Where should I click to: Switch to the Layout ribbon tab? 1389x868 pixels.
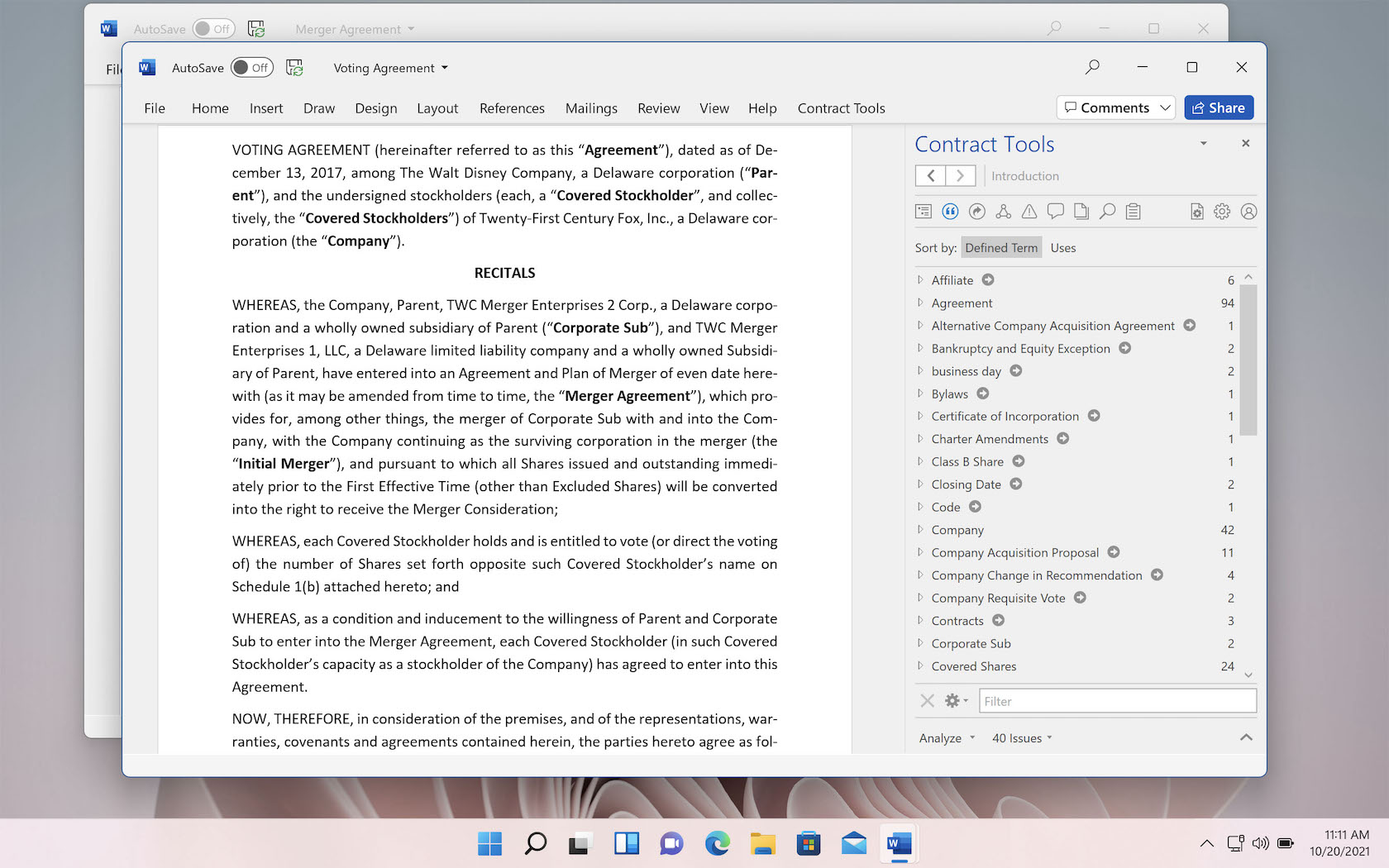(x=437, y=108)
